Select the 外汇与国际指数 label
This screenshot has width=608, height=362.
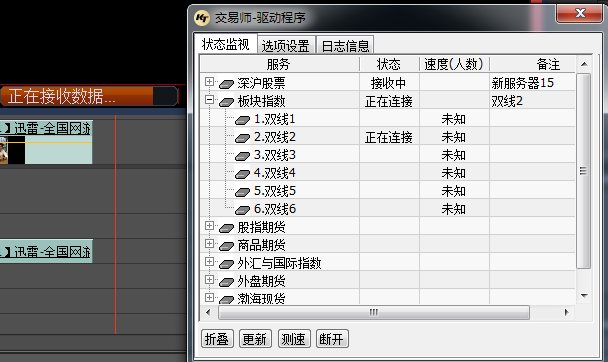coord(279,263)
